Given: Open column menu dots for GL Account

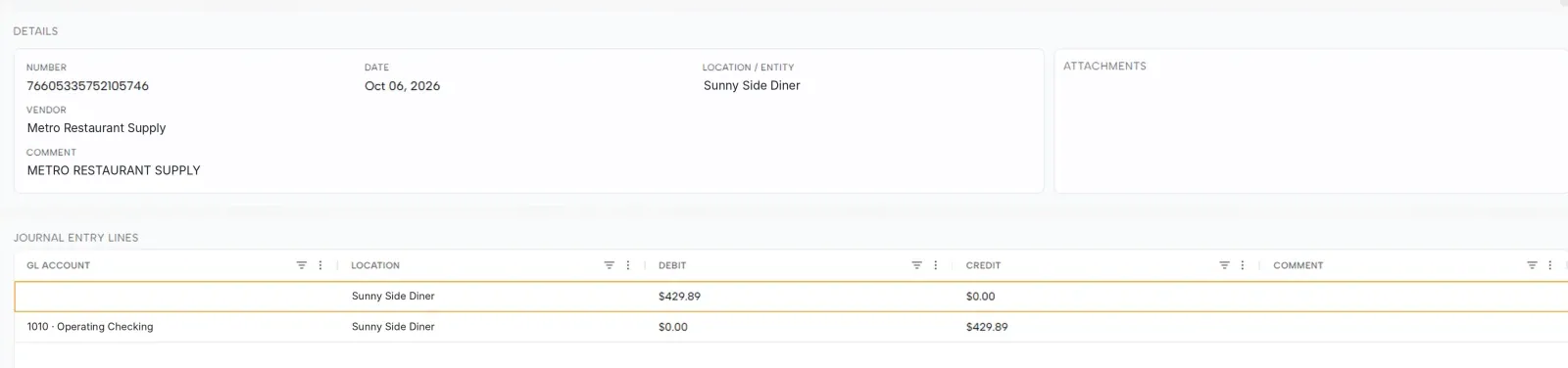Looking at the screenshot, I should [x=320, y=265].
